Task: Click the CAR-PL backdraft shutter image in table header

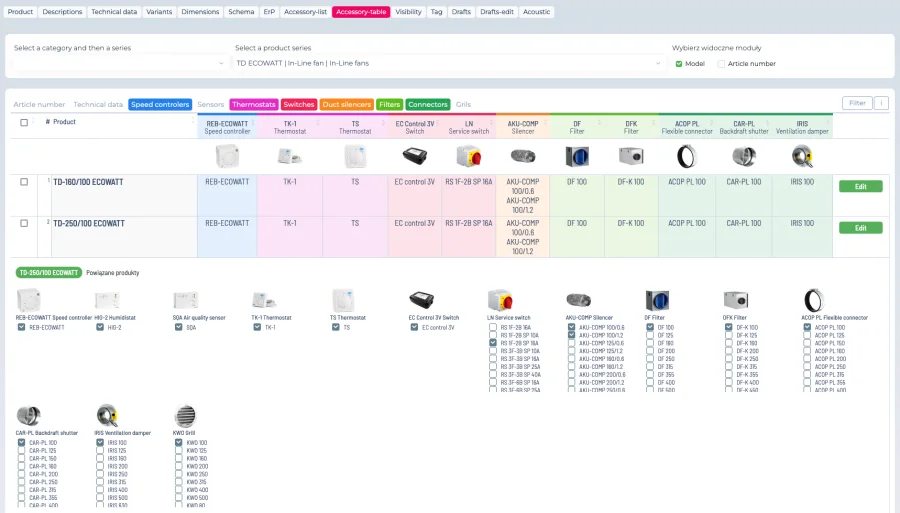Action: click(x=744, y=156)
